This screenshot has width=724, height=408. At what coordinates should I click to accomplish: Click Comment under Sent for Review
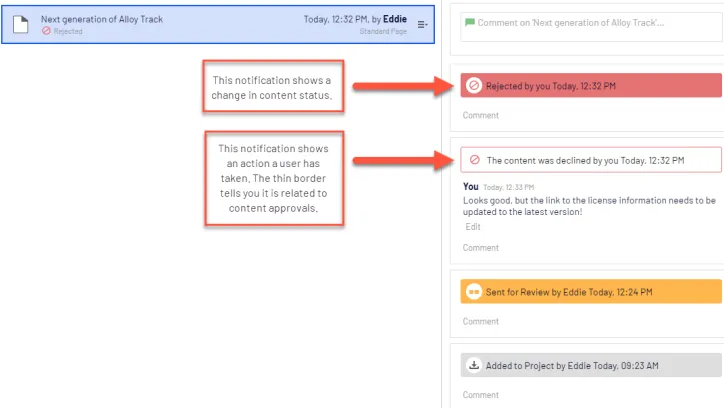(x=481, y=321)
